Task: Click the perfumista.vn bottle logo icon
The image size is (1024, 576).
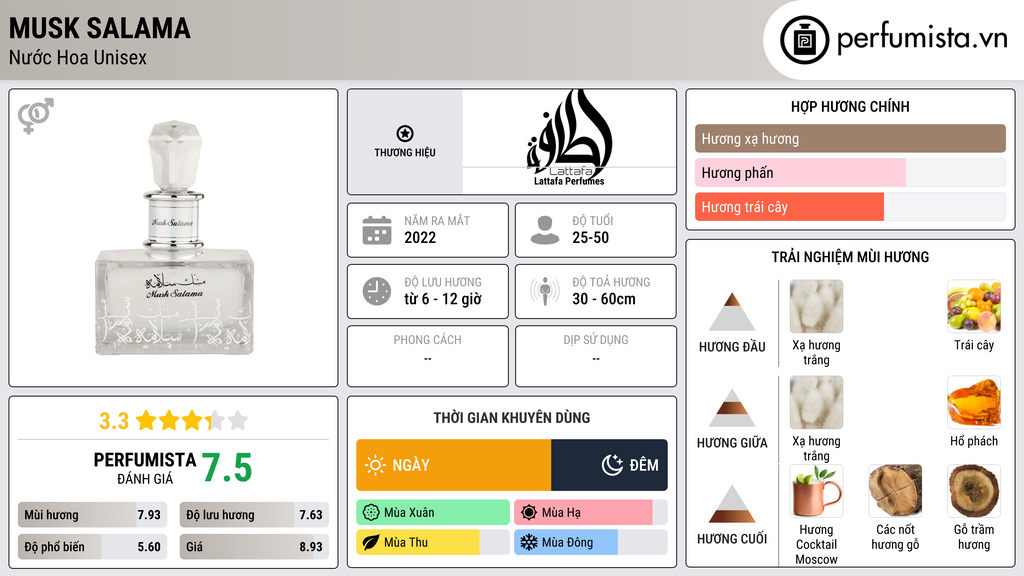Action: click(804, 40)
